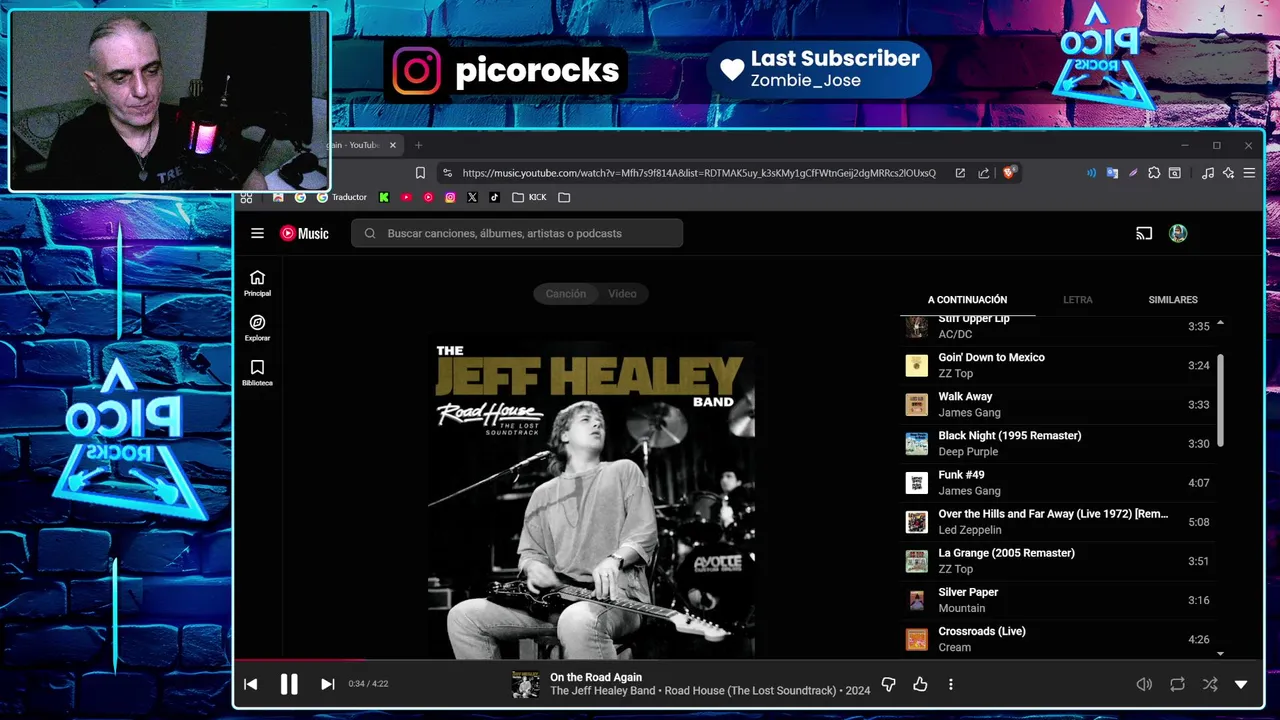Open the Traductor bookmark
Image resolution: width=1280 pixels, height=720 pixels.
341,197
